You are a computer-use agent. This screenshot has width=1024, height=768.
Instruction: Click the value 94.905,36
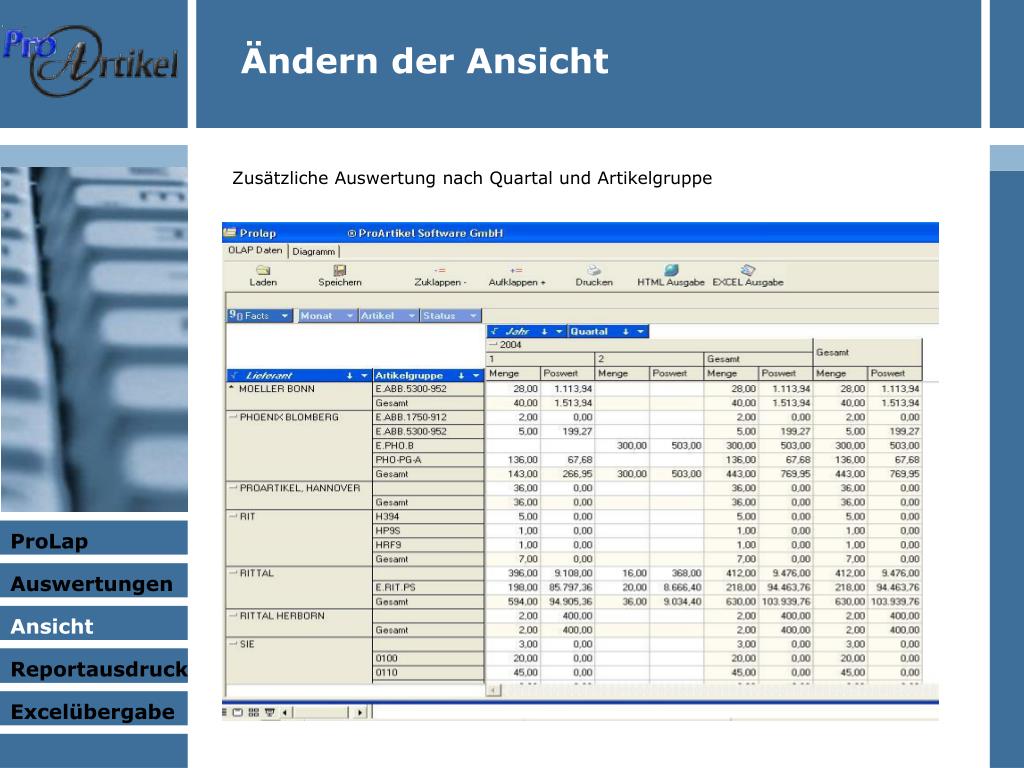point(571,601)
